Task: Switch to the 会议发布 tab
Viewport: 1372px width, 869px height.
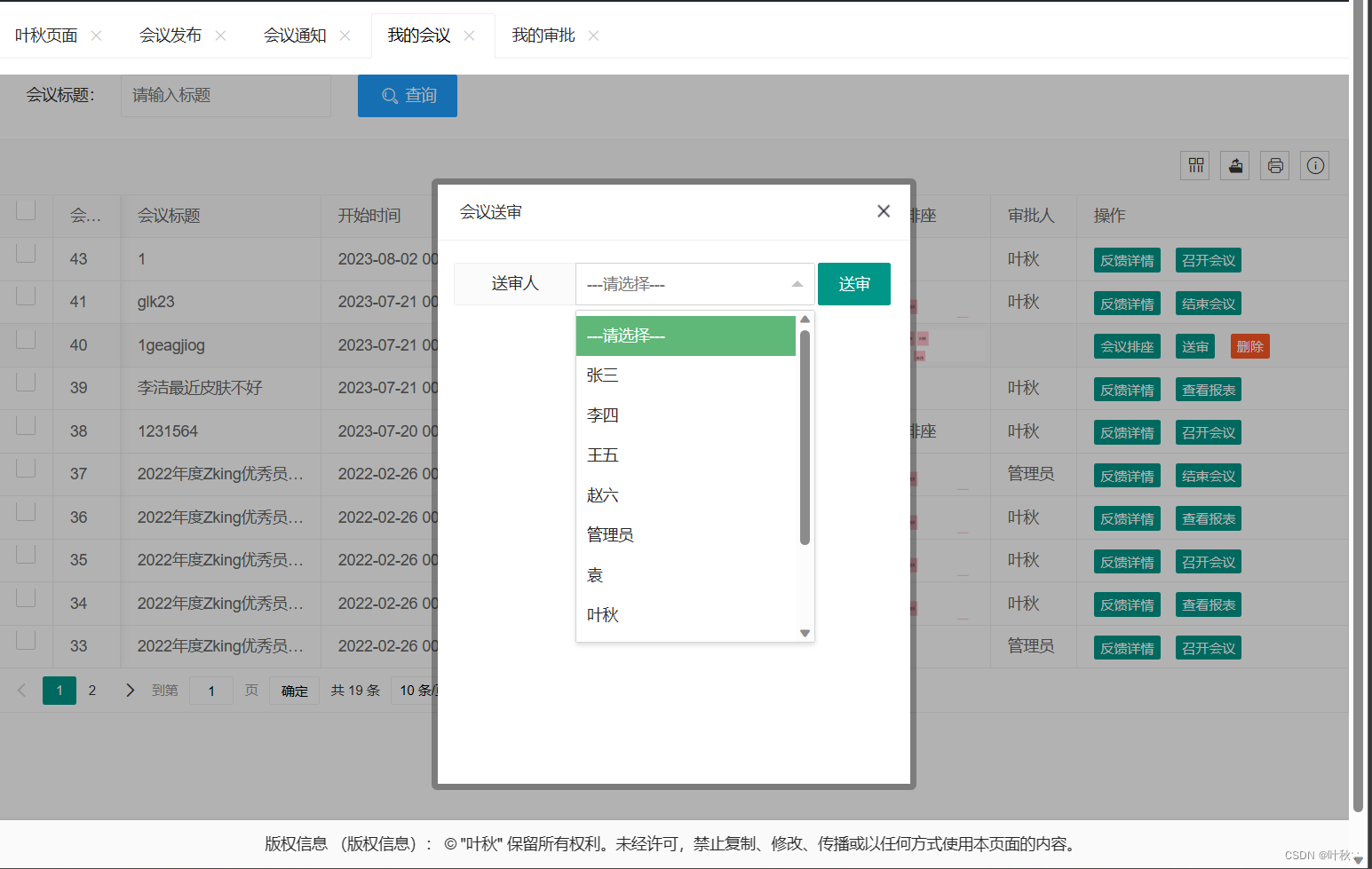Action: 171,36
